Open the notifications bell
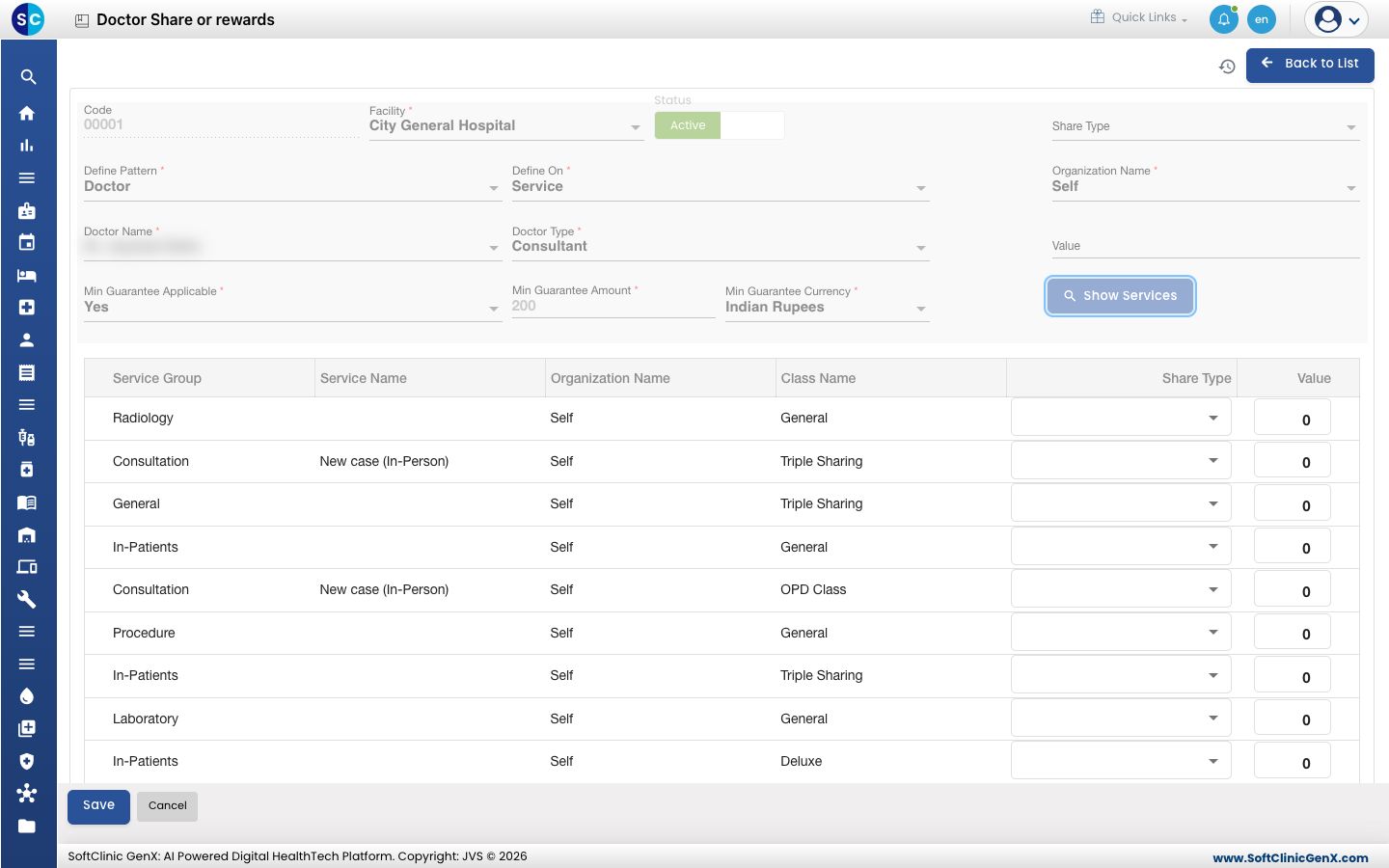 click(1223, 19)
